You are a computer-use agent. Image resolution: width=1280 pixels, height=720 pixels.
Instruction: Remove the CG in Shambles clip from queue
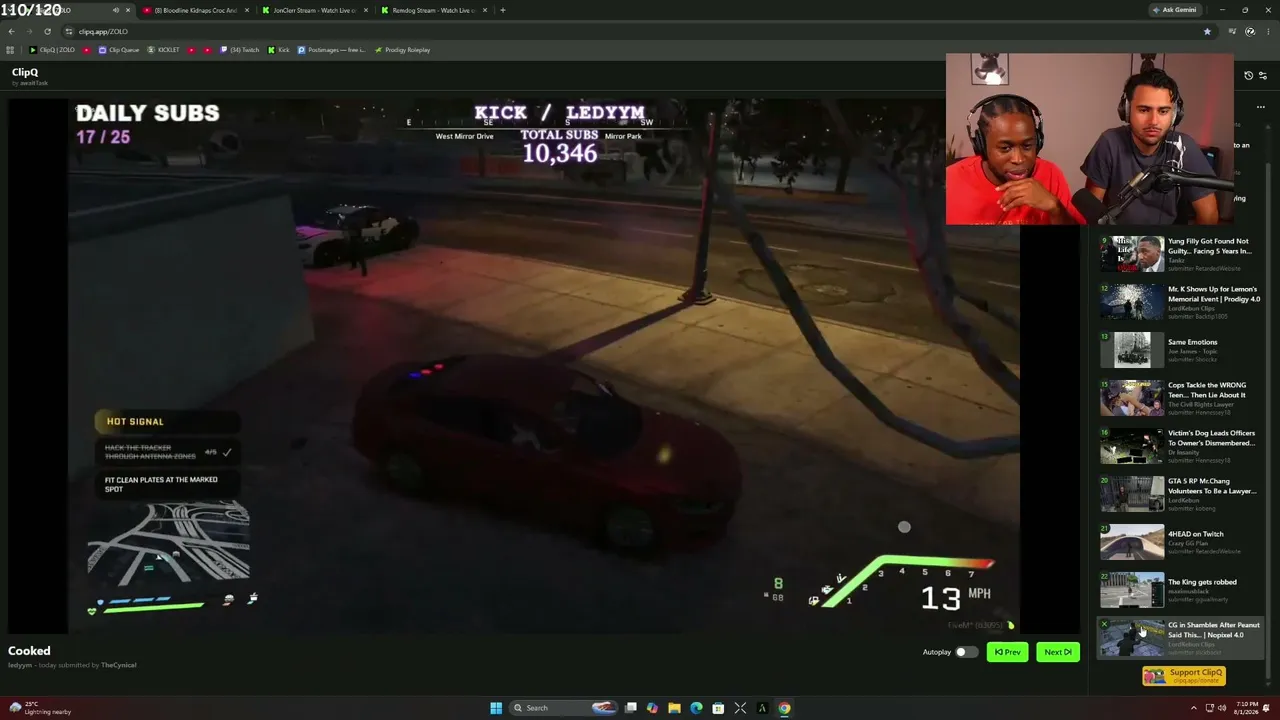1104,625
